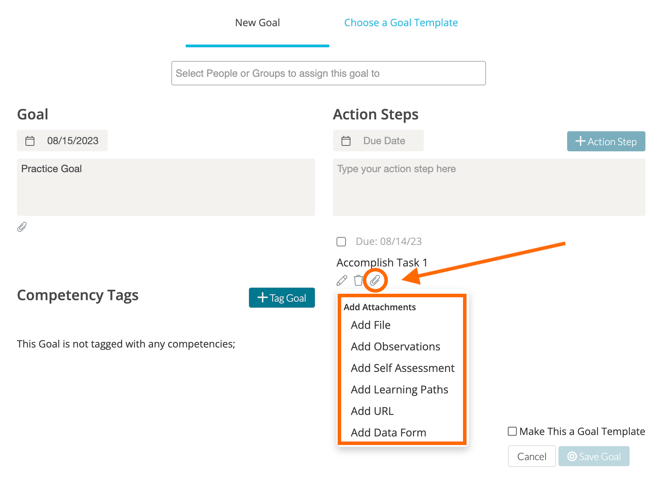Image resolution: width=658 pixels, height=487 pixels.
Task: Click the circled paperclip attachment icon
Action: coord(375,281)
